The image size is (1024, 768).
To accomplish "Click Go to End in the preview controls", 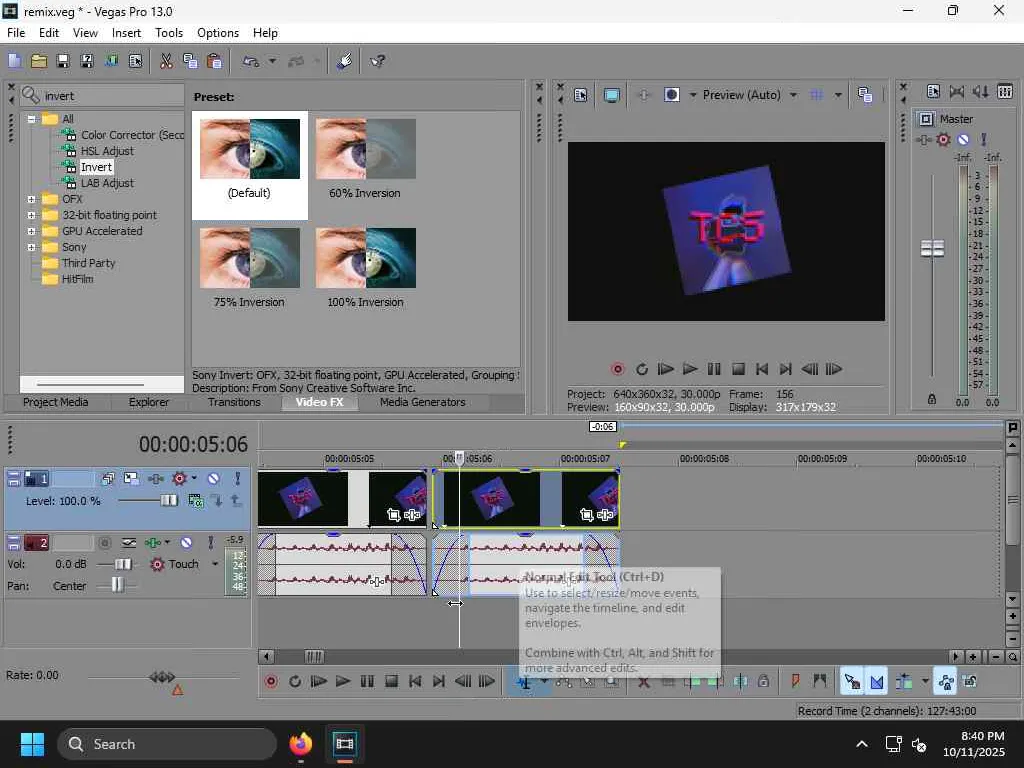I will pos(786,370).
